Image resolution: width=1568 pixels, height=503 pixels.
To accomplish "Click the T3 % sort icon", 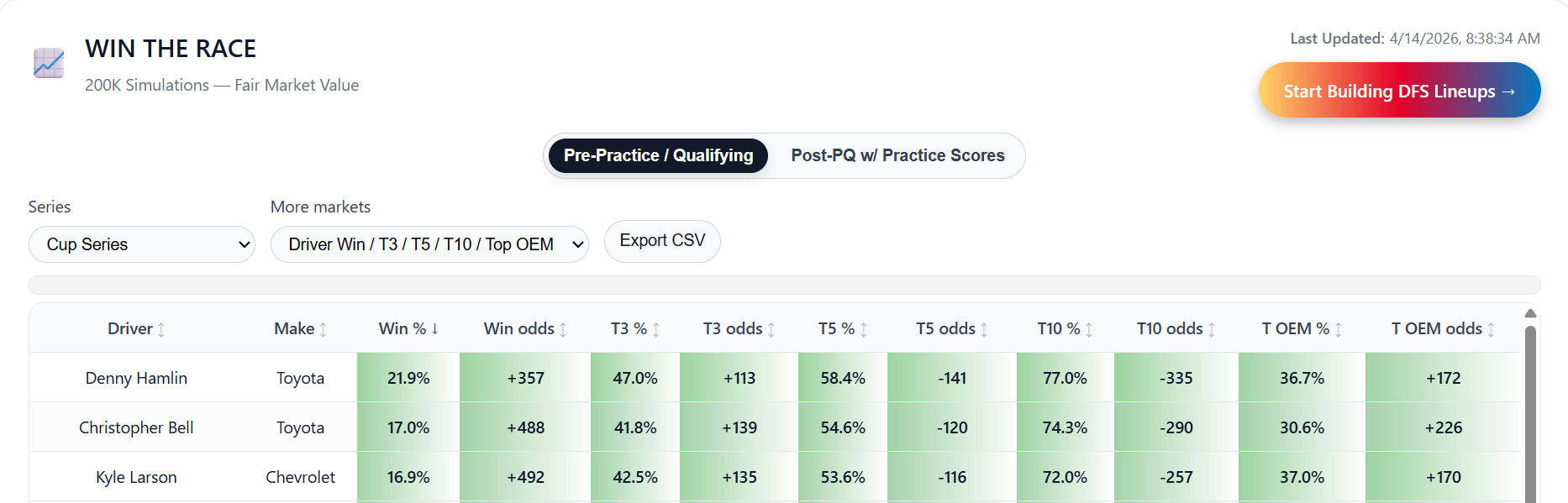I will click(656, 330).
